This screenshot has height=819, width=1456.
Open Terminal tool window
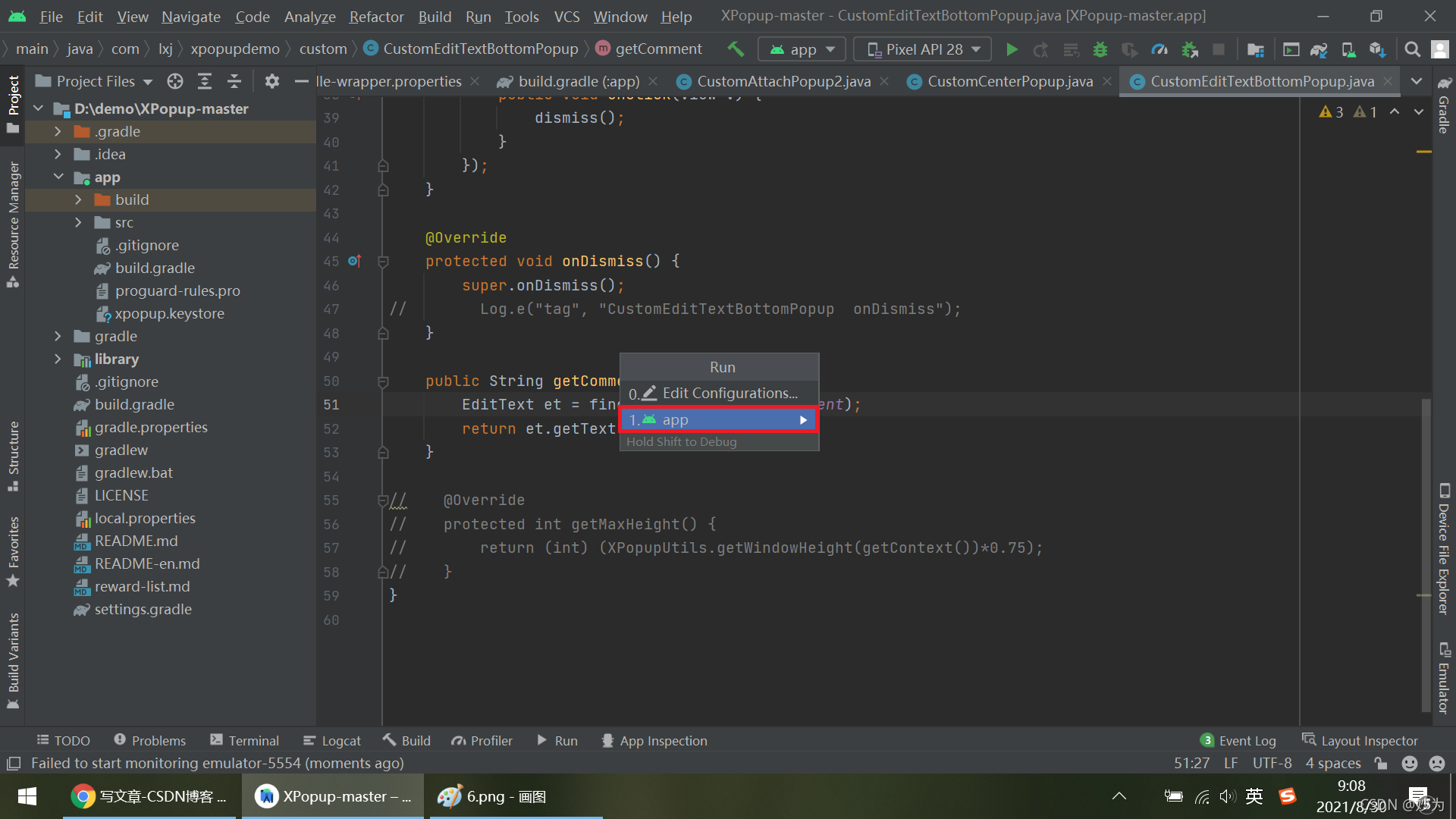(x=244, y=741)
